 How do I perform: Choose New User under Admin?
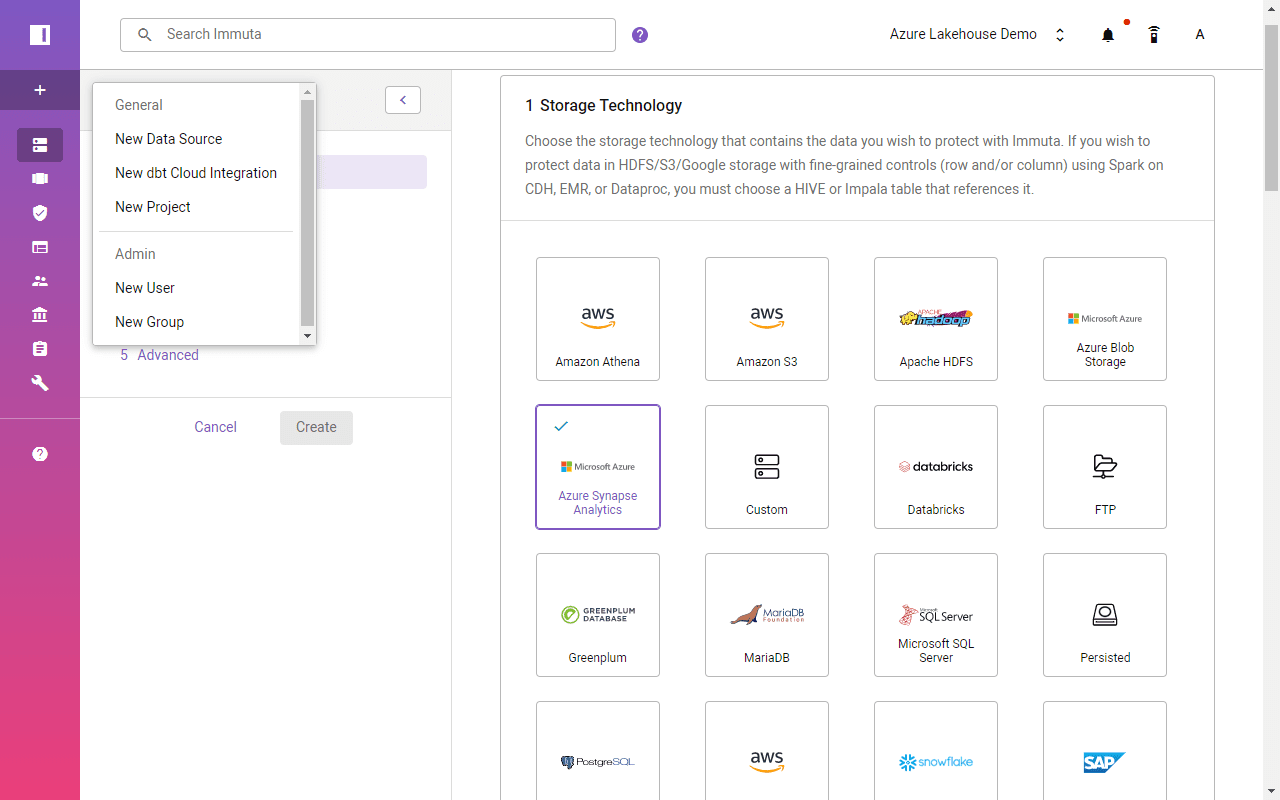[x=196, y=288]
